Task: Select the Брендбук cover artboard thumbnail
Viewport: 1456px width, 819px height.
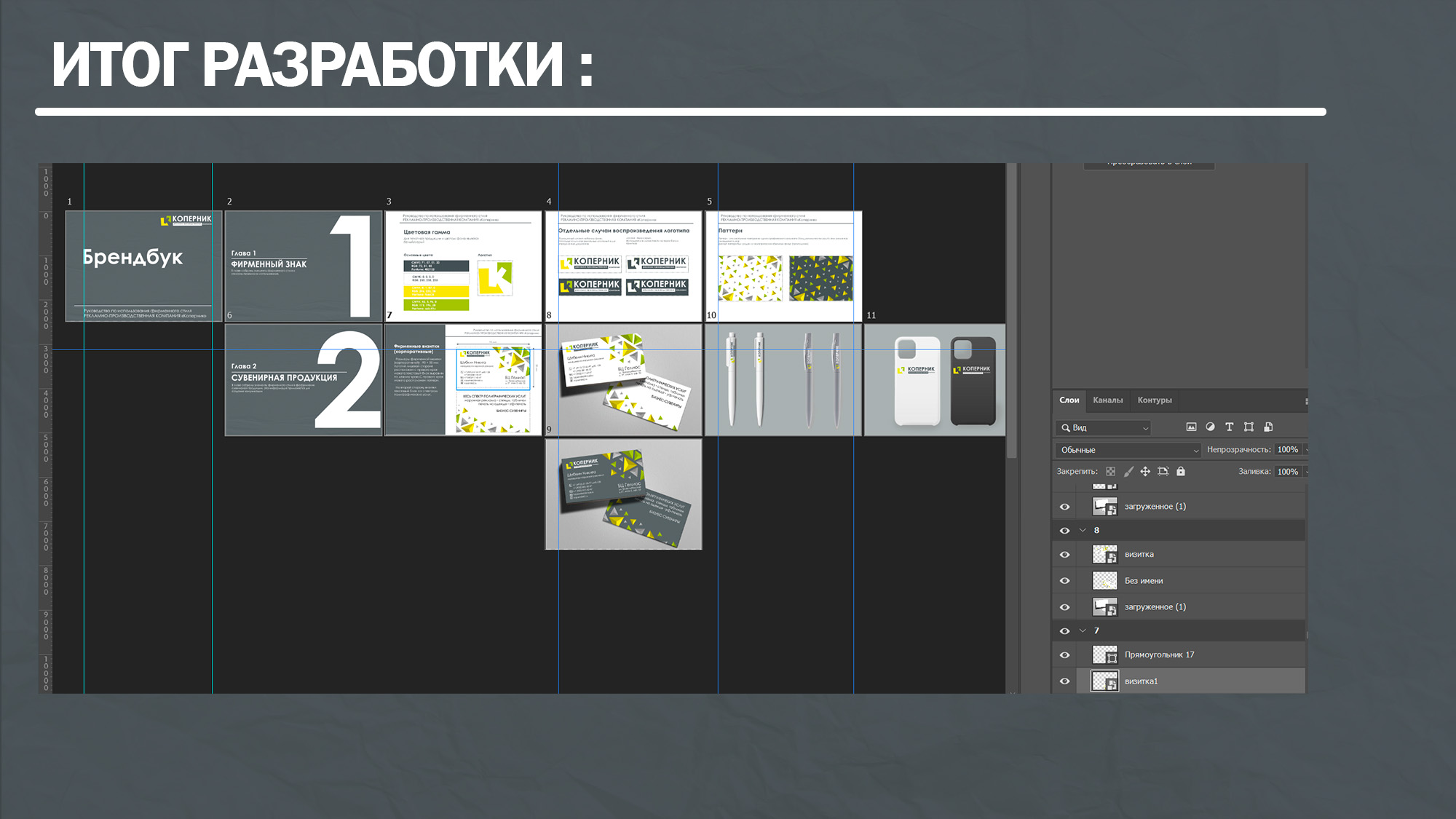Action: coord(143,266)
